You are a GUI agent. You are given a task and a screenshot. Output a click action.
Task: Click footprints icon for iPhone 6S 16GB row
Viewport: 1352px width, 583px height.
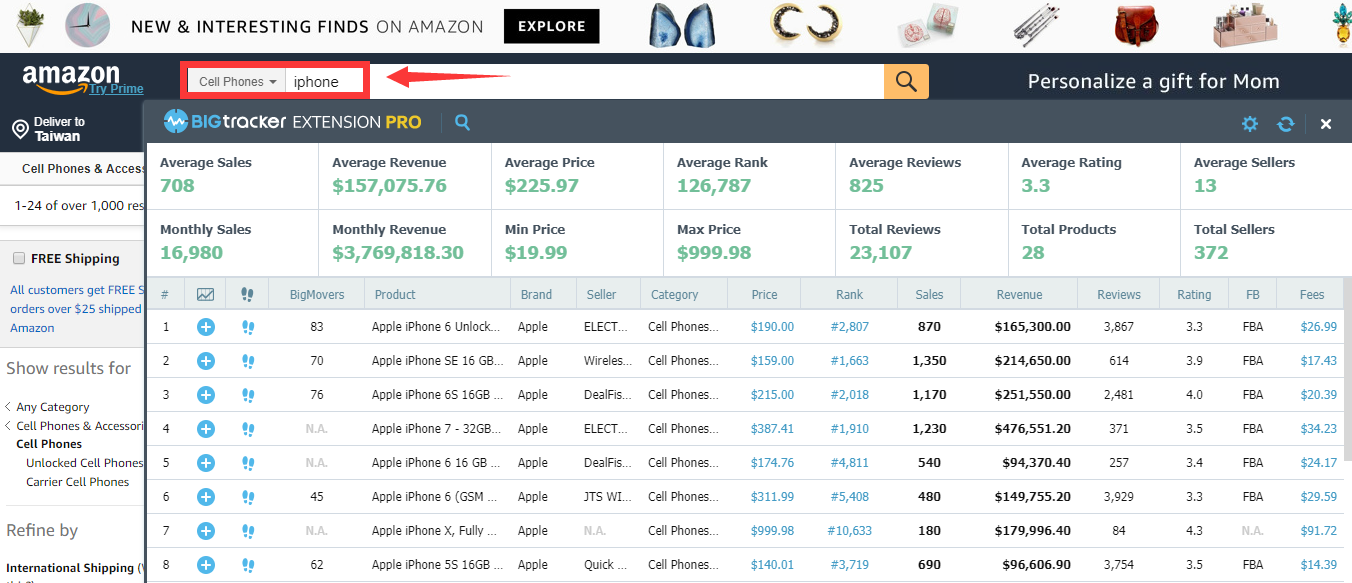coord(248,395)
